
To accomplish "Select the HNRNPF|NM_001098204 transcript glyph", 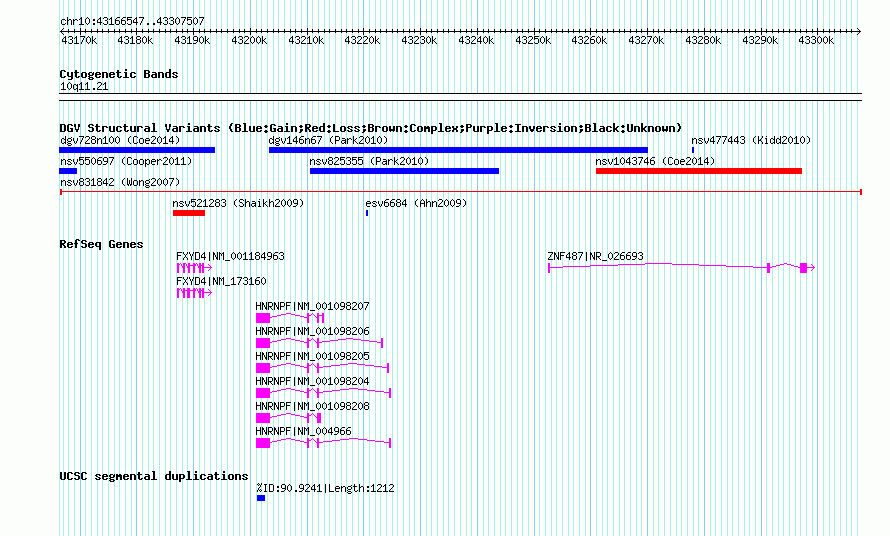I will pyautogui.click(x=324, y=393).
